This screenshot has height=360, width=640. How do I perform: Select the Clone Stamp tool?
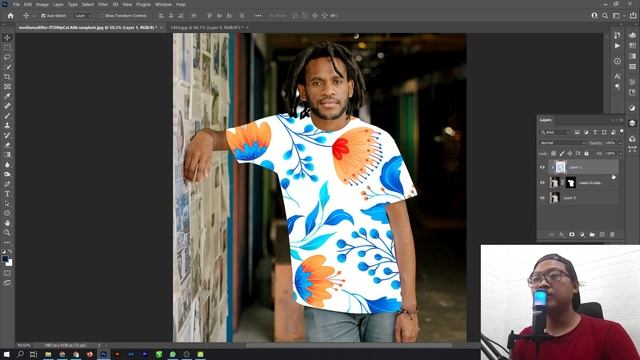point(7,126)
